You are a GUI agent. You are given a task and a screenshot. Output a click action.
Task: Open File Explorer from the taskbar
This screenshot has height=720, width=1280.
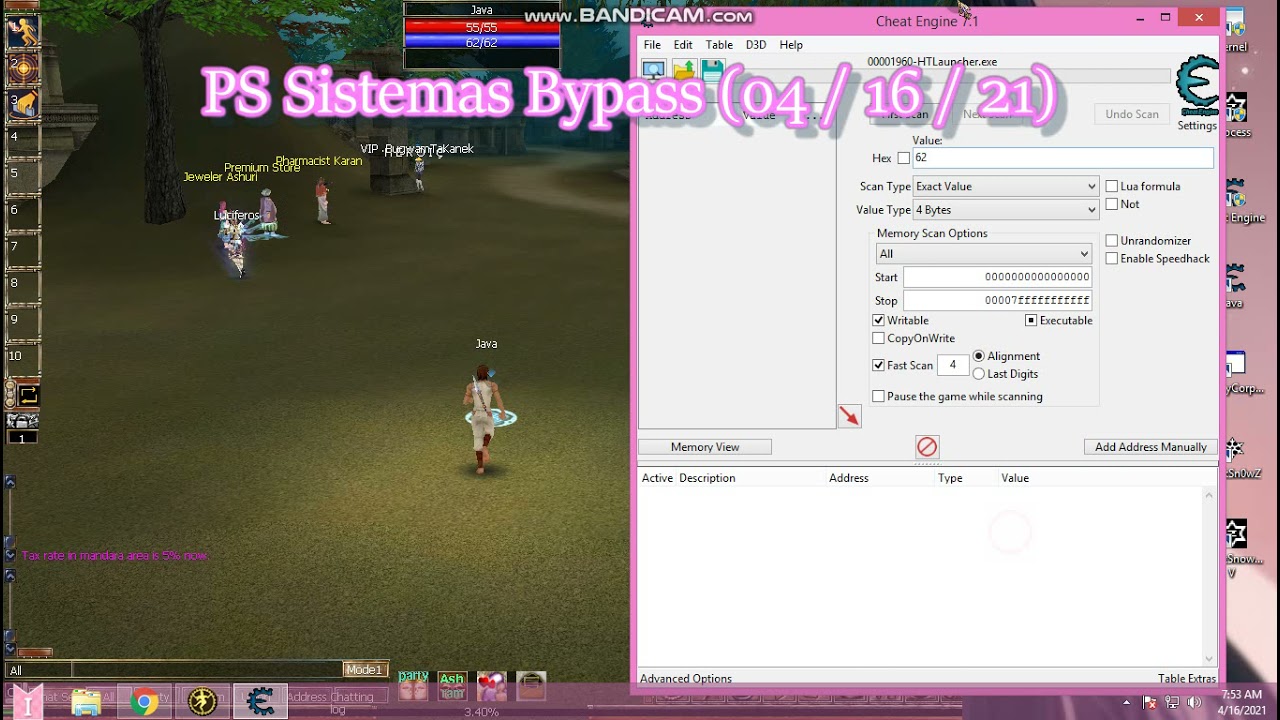click(86, 702)
